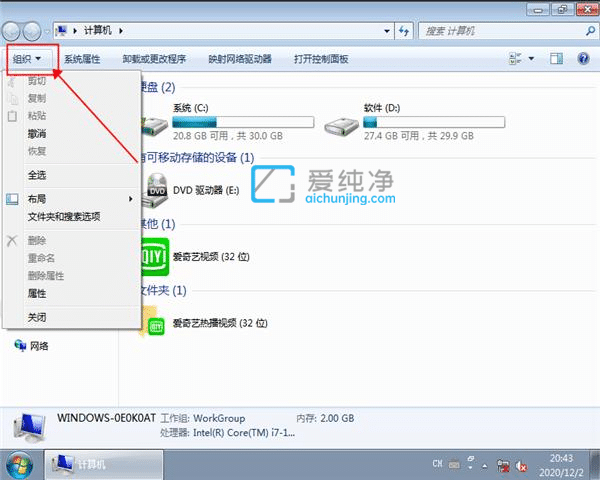Click the 重命名 menu entry

(41, 258)
